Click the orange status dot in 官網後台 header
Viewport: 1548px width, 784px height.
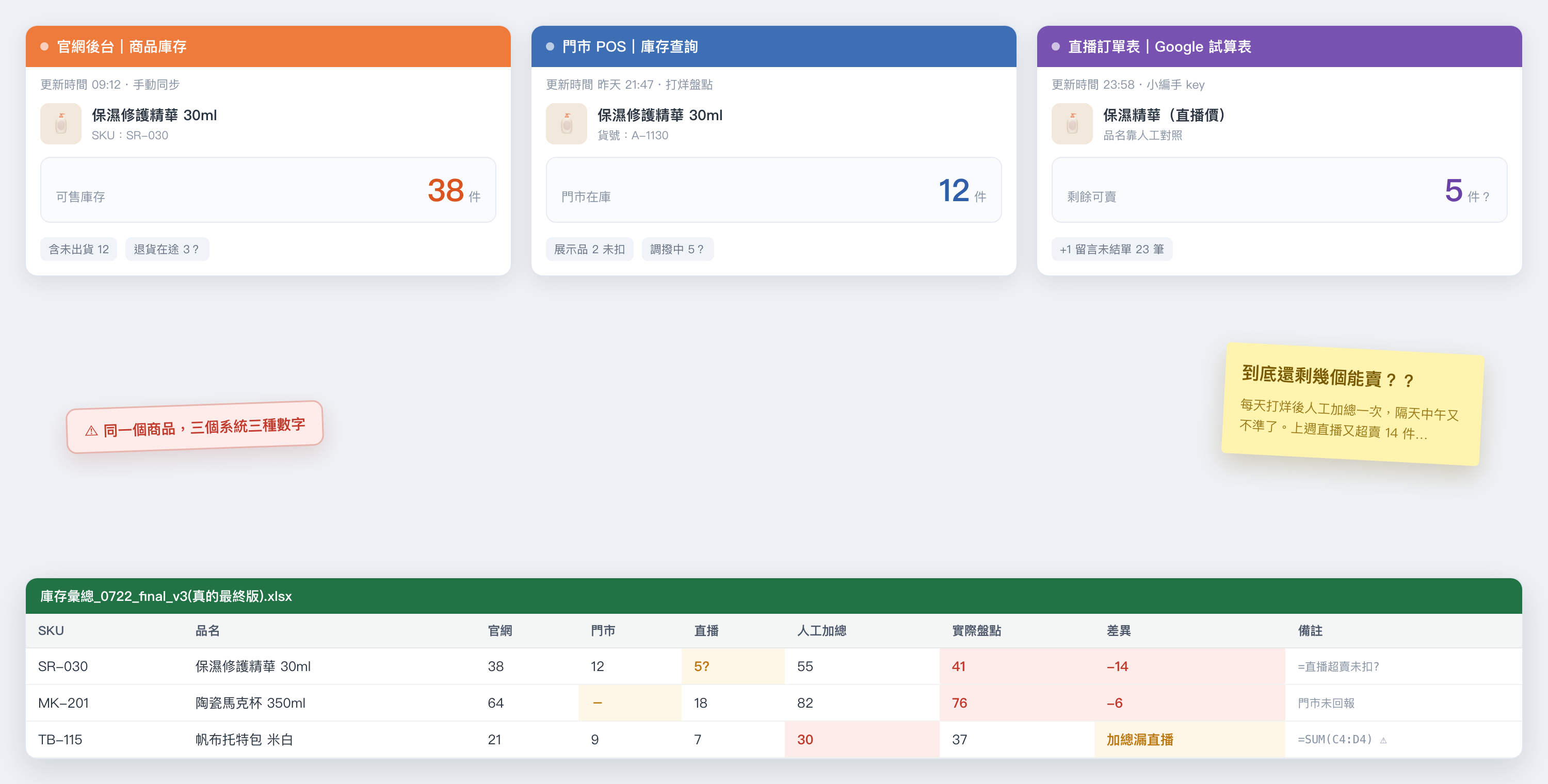click(x=44, y=46)
